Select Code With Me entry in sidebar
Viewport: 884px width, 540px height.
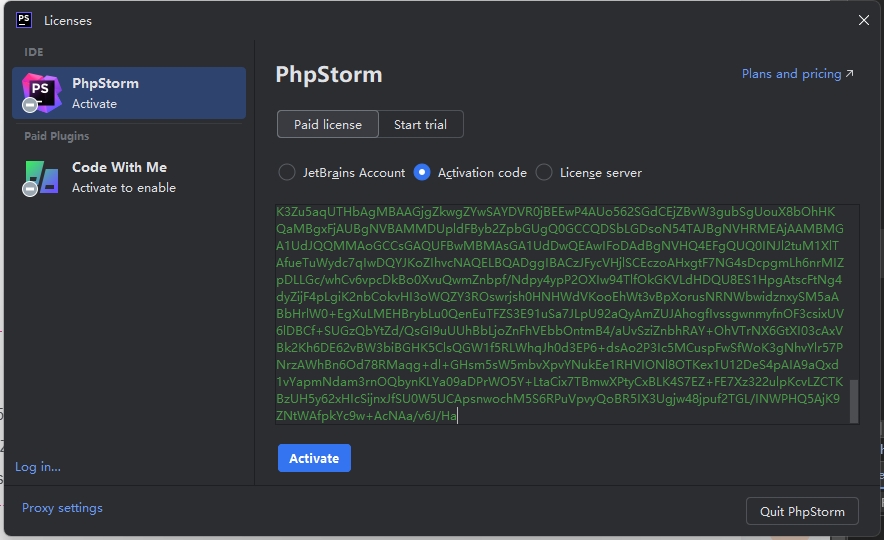click(x=129, y=178)
